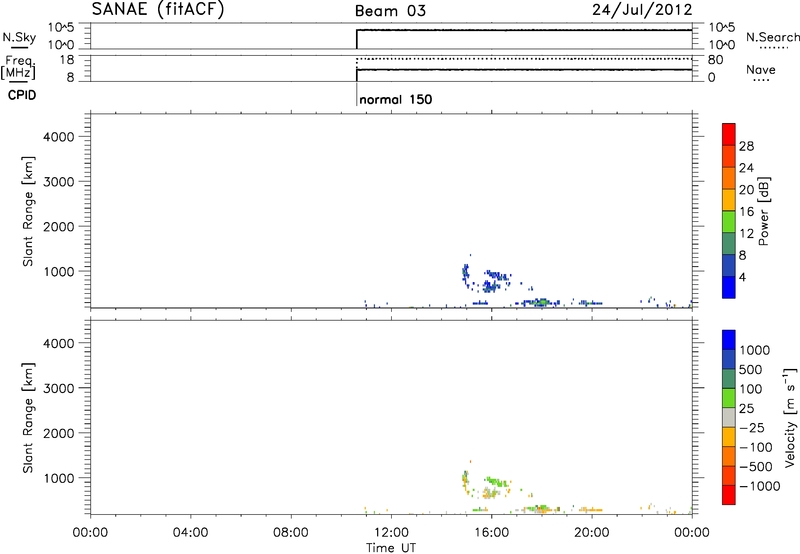Click the 24/Jul/2012 date label

[x=642, y=10]
